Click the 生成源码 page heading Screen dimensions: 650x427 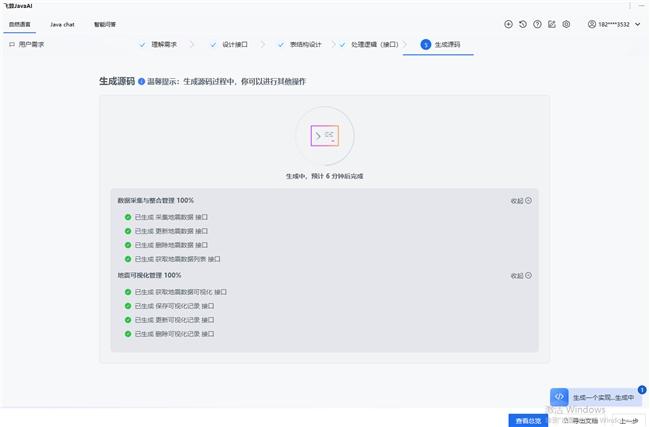click(x=117, y=81)
